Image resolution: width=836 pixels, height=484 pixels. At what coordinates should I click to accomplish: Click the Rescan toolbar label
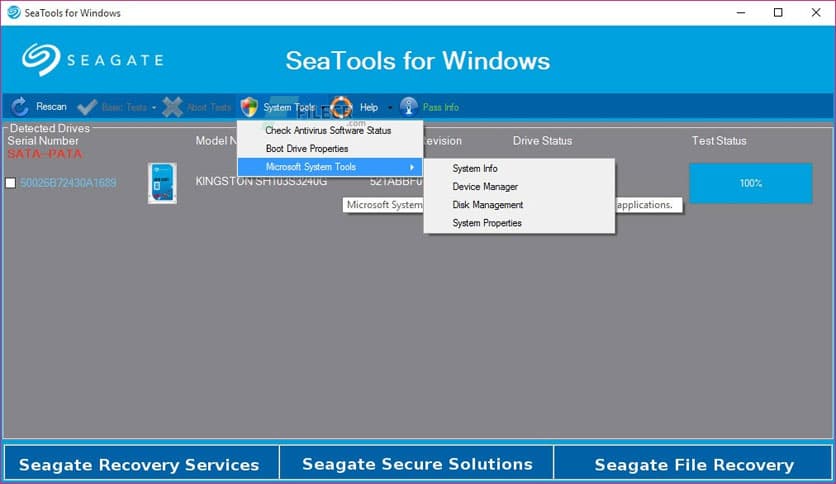(51, 107)
